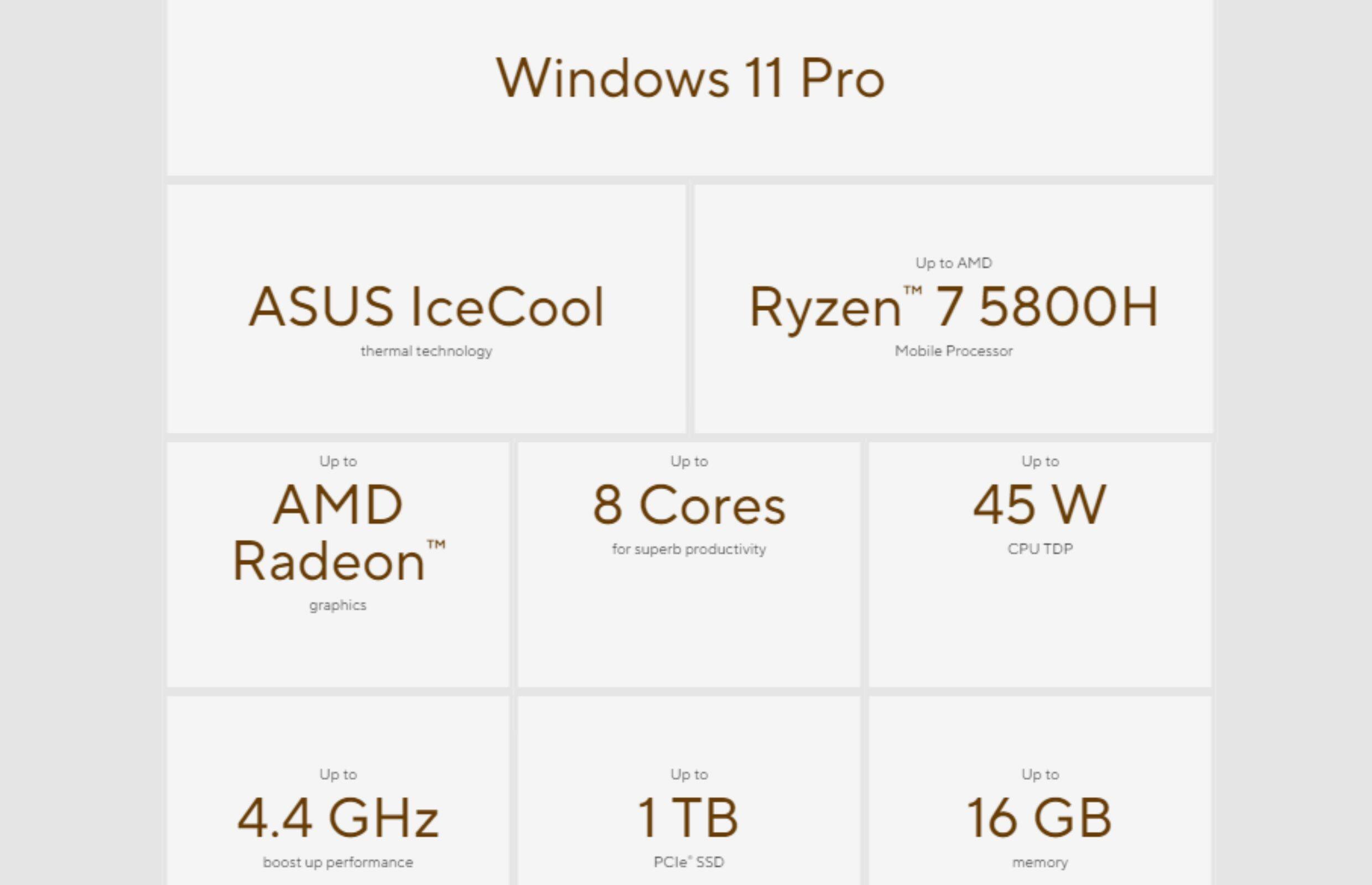Click the Mobile Processor caption
This screenshot has width=1372, height=885.
(954, 351)
